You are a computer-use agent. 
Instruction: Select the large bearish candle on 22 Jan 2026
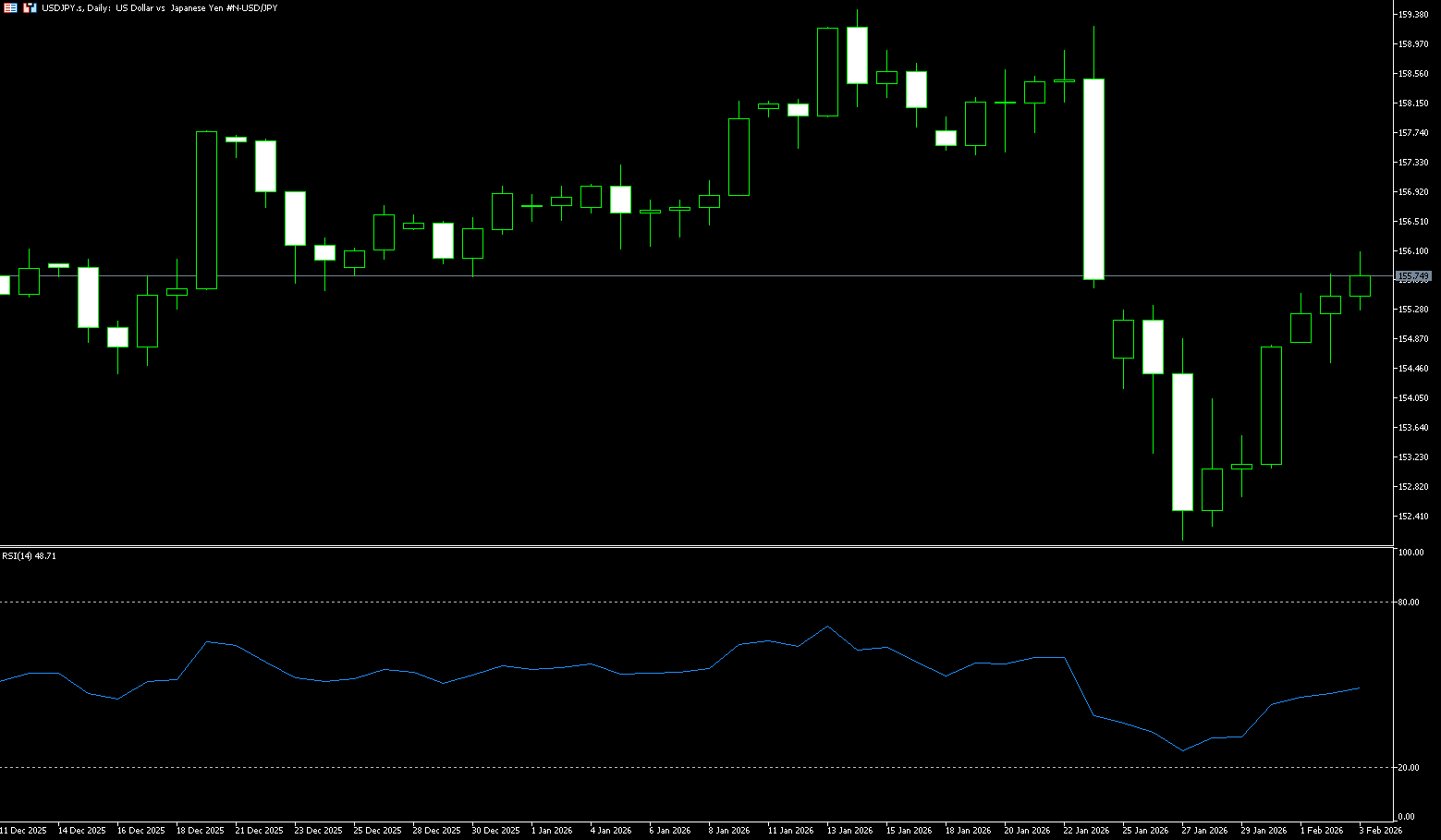[x=1093, y=178]
